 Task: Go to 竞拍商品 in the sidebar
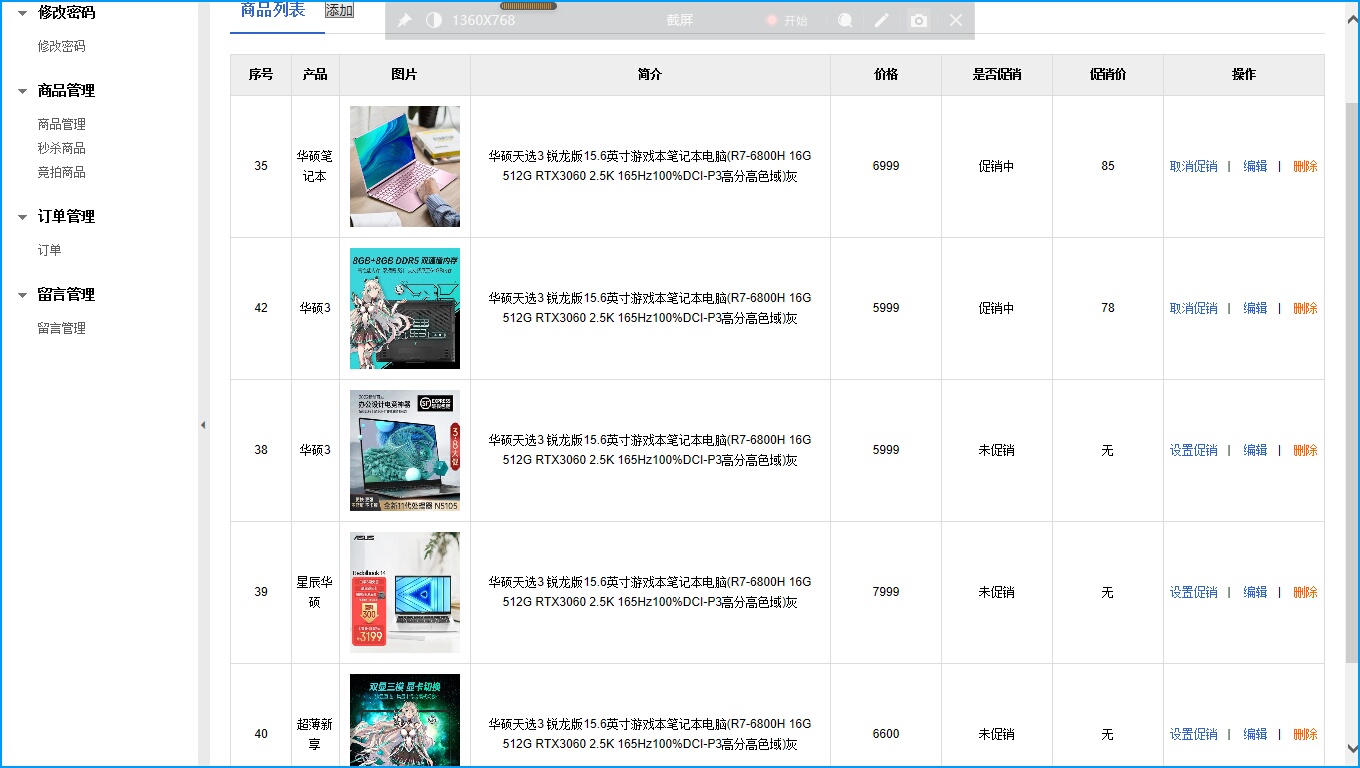(x=62, y=172)
